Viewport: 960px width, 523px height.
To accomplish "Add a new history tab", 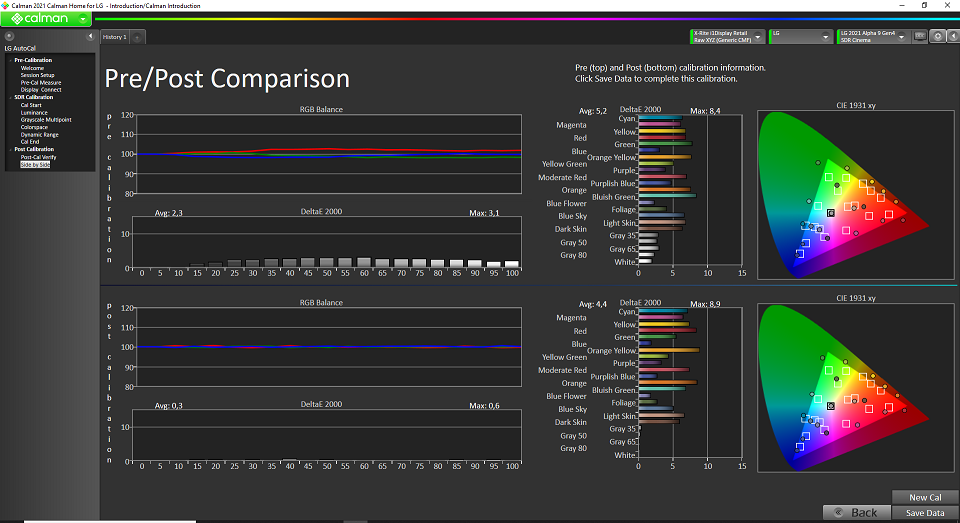I will [137, 37].
